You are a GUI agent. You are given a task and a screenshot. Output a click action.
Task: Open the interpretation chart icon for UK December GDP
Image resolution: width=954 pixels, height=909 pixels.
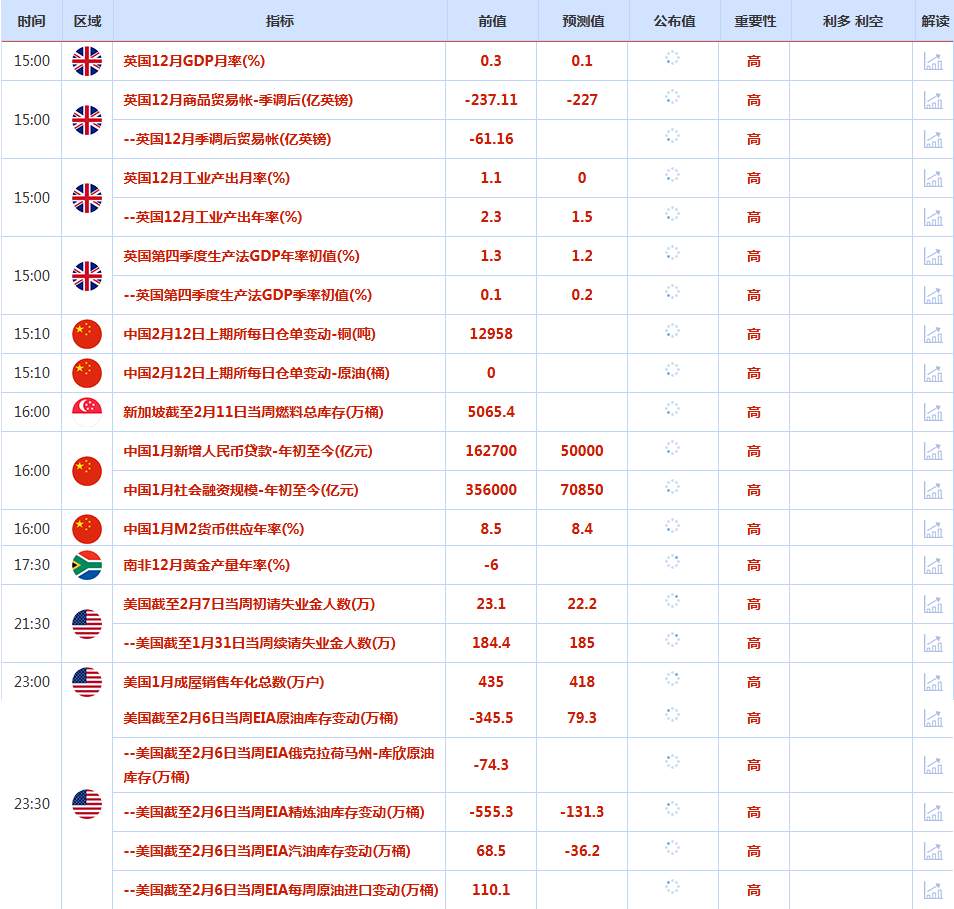[932, 60]
